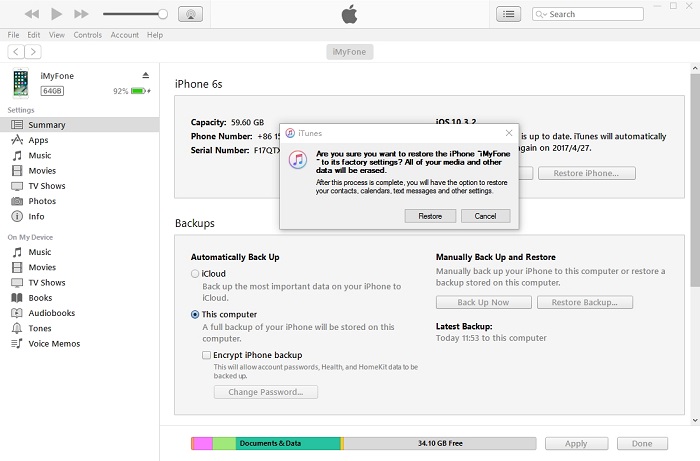The width and height of the screenshot is (700, 461).
Task: Click the Apply button
Action: tap(576, 444)
